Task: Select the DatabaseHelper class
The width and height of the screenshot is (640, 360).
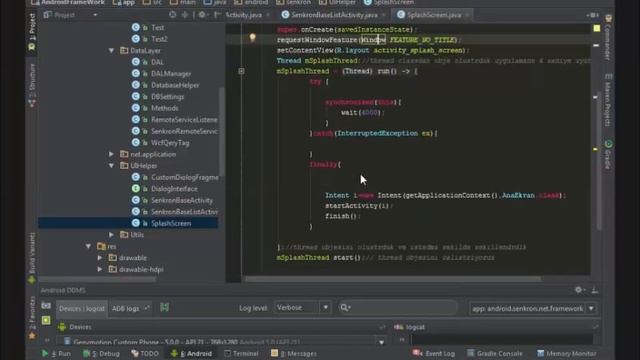Action: 175,85
